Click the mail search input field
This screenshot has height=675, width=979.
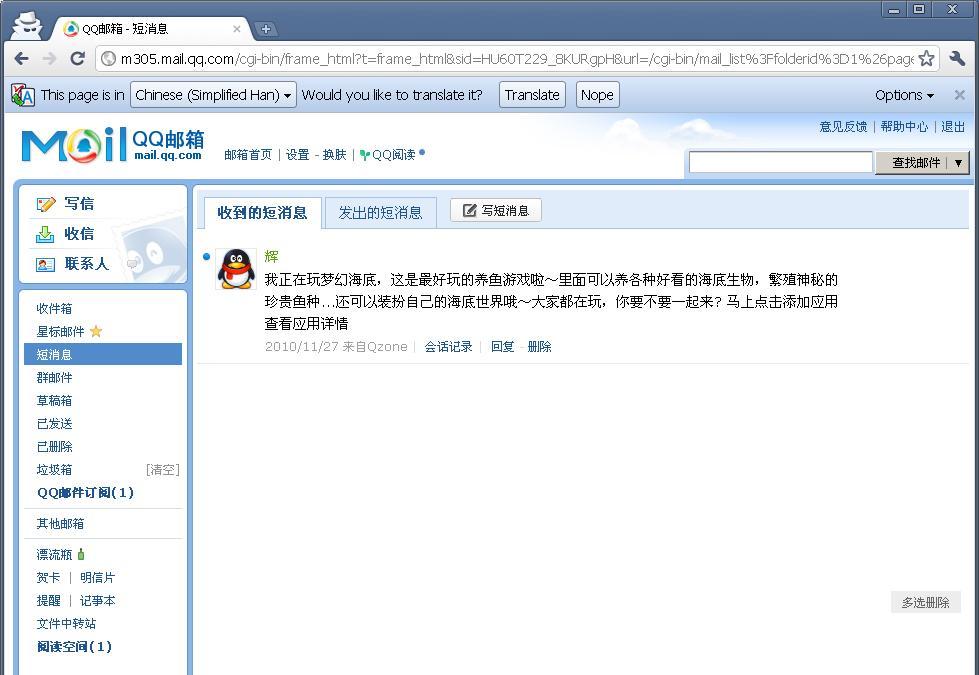pyautogui.click(x=780, y=162)
